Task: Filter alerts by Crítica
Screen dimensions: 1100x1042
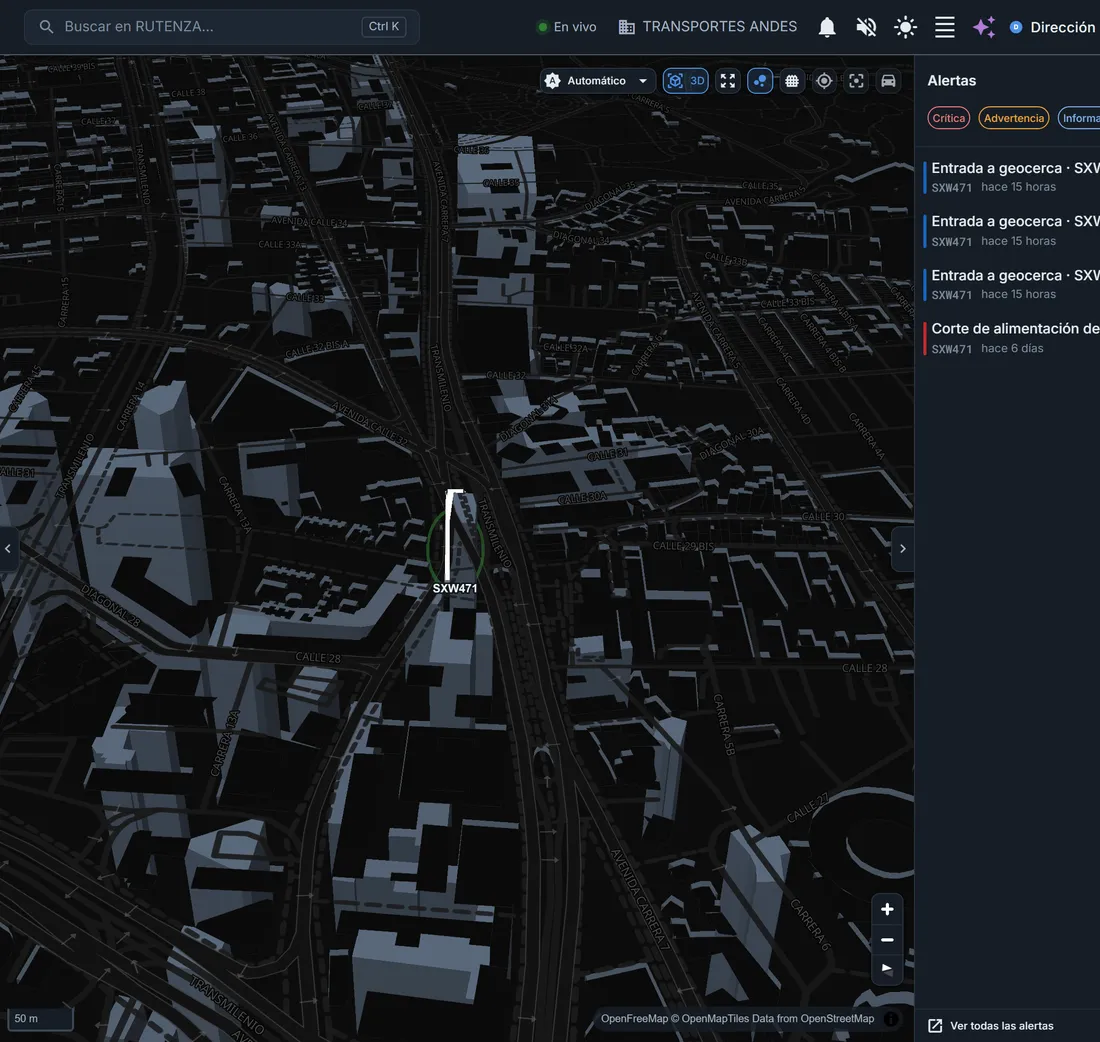Action: (948, 118)
